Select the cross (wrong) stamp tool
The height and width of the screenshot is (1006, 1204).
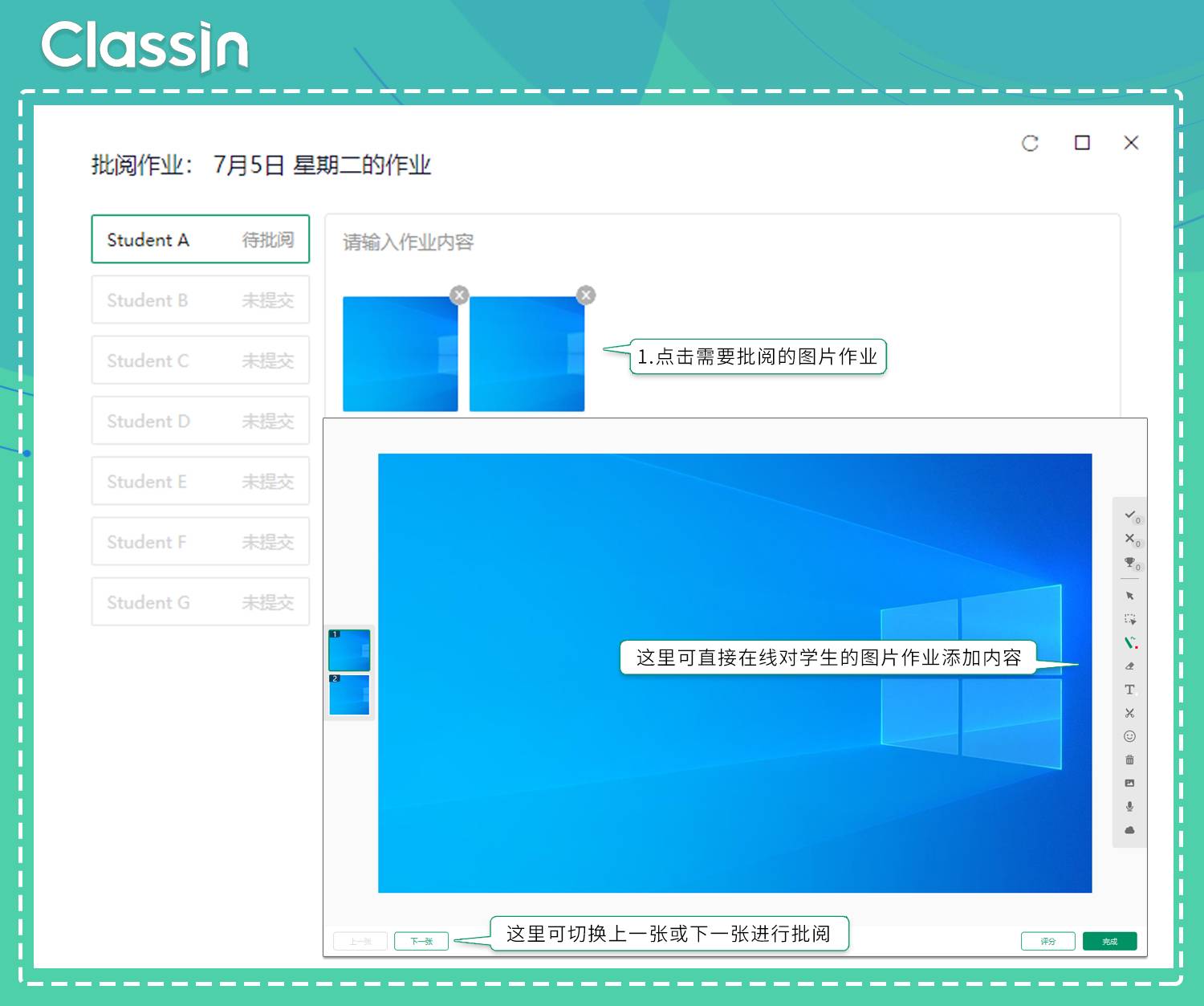pyautogui.click(x=1129, y=538)
